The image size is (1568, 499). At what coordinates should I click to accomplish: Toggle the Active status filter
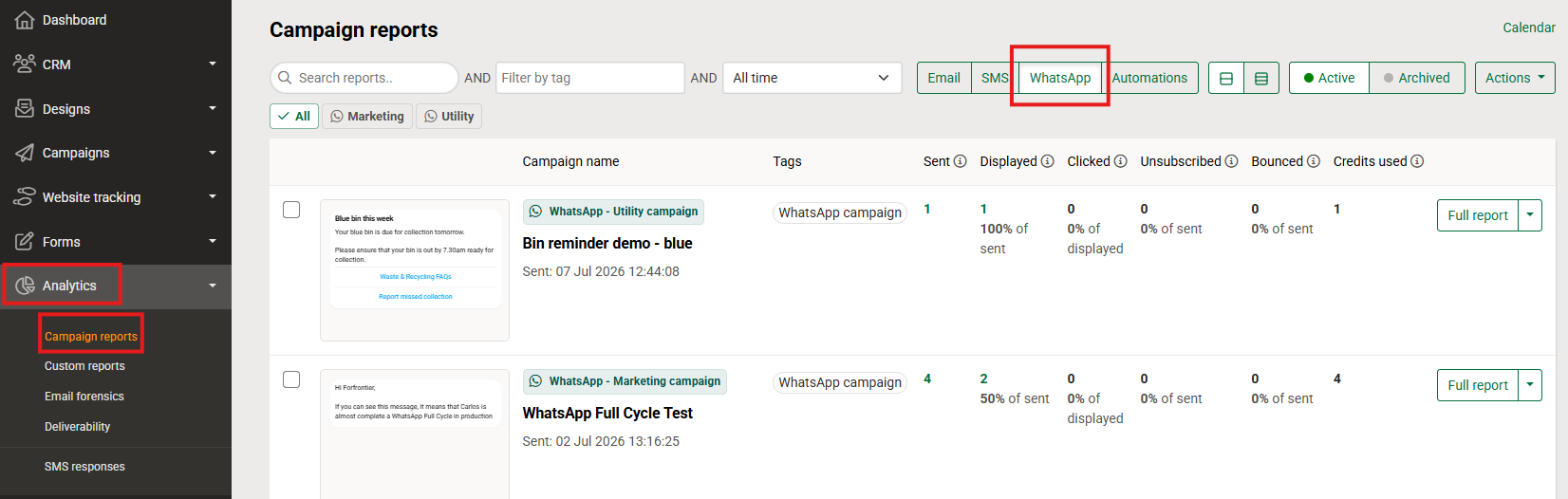click(x=1329, y=78)
